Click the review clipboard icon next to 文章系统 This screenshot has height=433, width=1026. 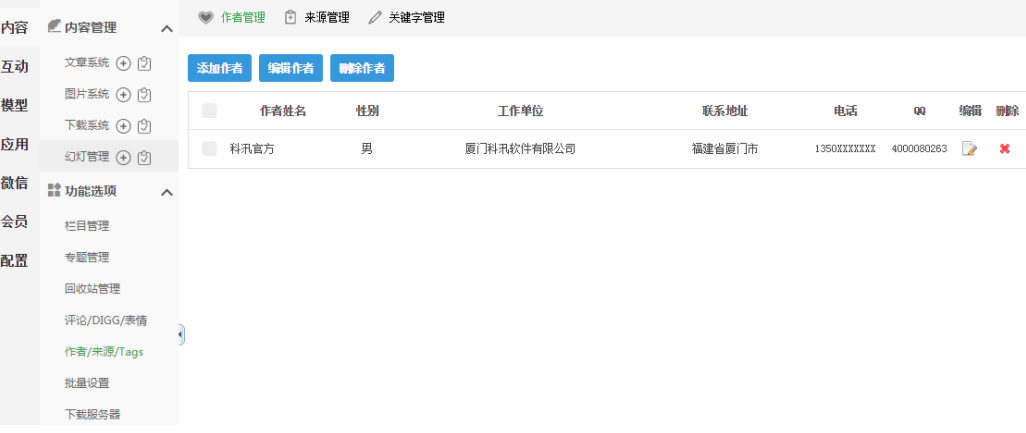(144, 63)
